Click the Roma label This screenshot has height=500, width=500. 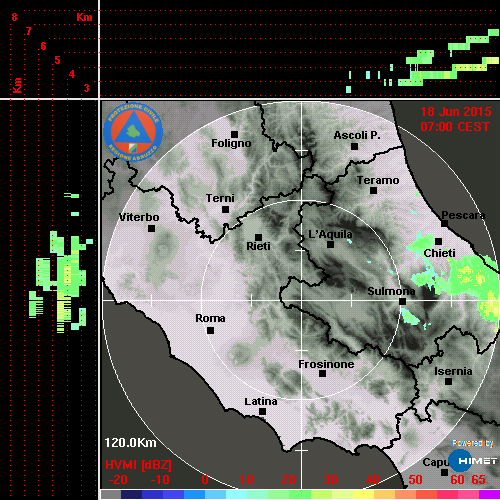[x=210, y=318]
